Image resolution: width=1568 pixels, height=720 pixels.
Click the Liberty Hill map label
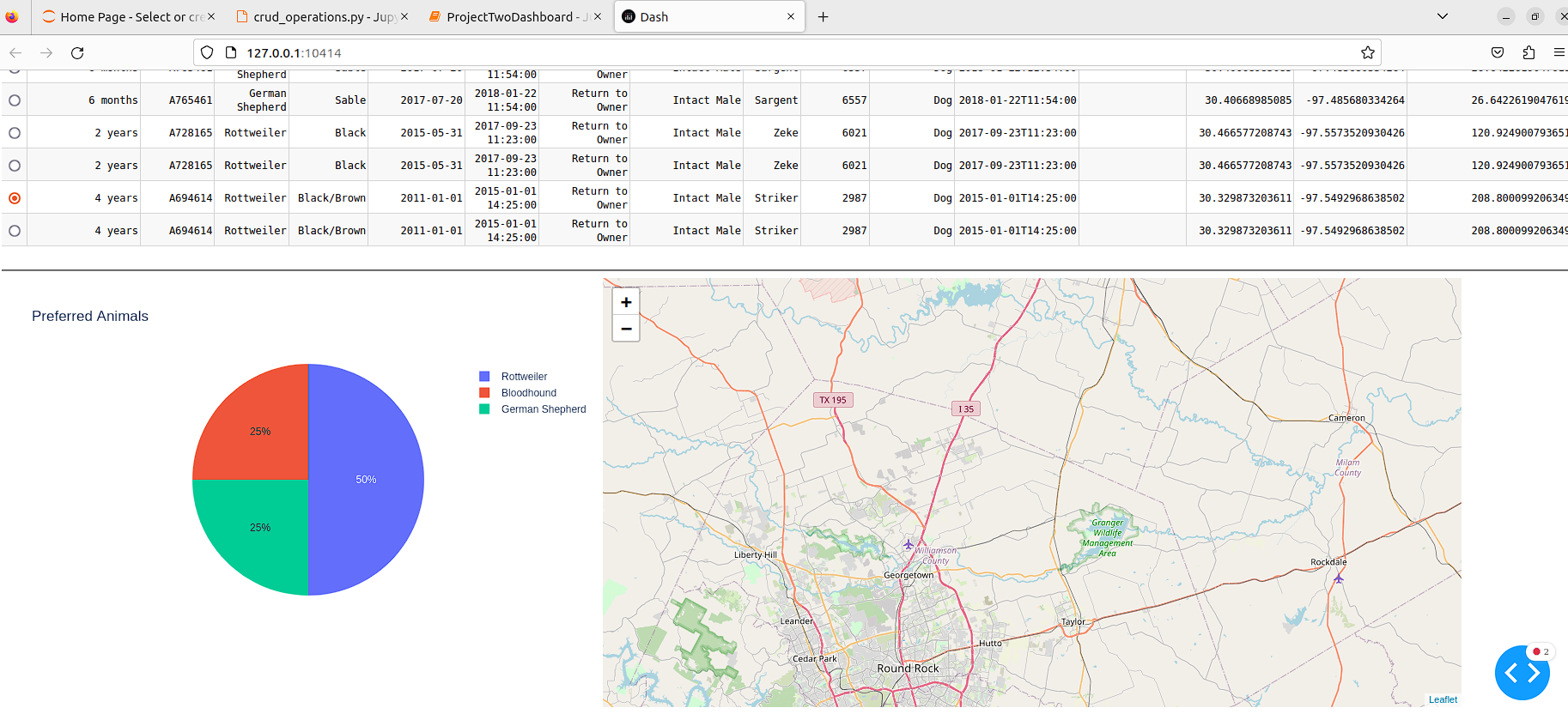coord(756,554)
